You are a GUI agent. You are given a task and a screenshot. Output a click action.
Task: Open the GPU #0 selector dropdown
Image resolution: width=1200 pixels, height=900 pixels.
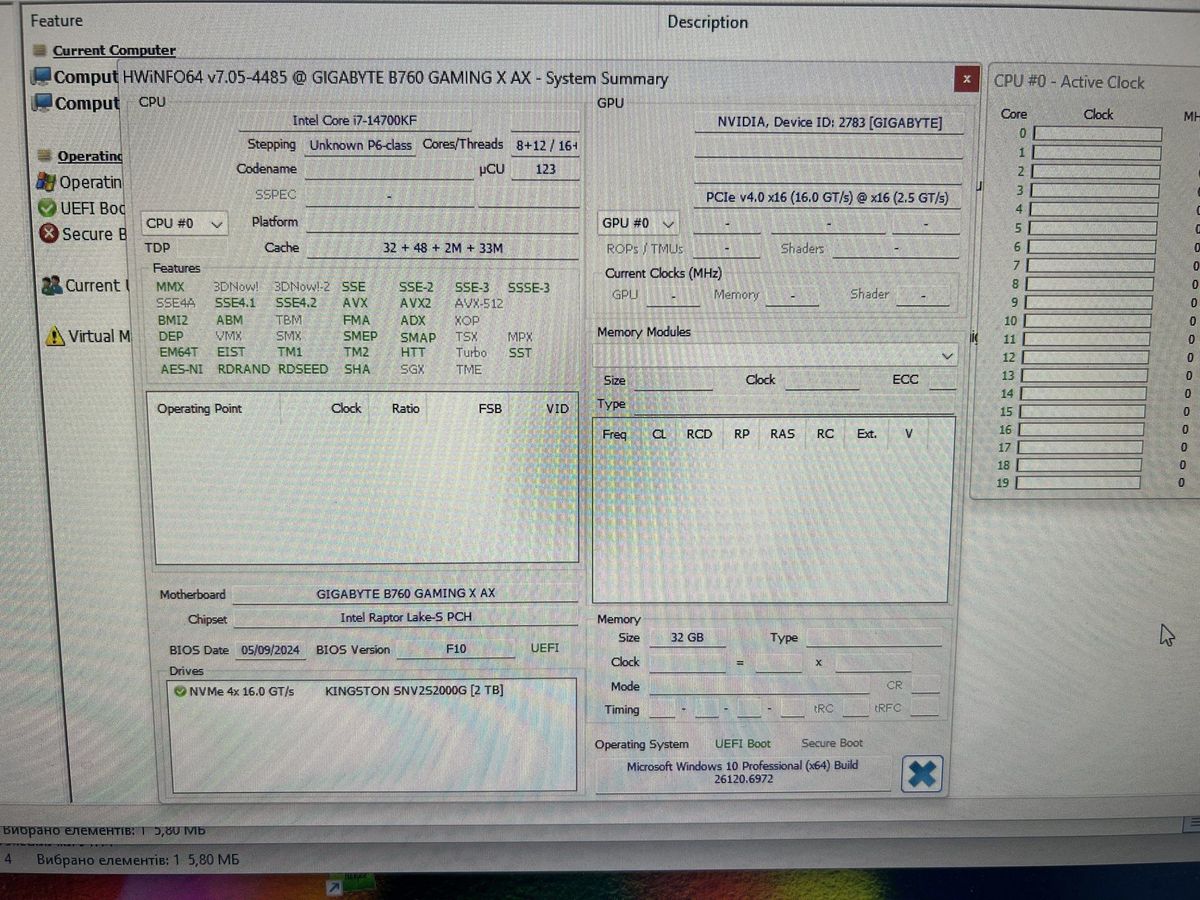click(x=639, y=224)
